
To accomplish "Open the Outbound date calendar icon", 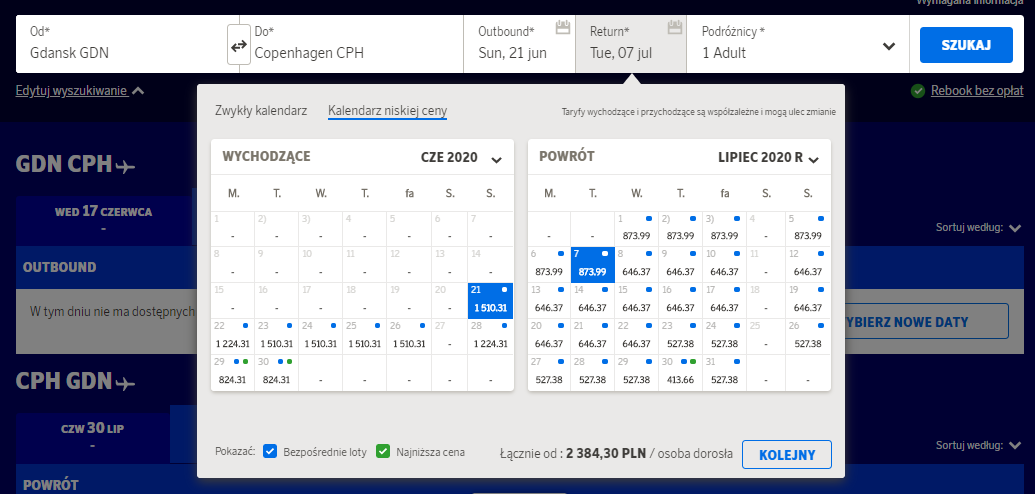I will [x=562, y=27].
